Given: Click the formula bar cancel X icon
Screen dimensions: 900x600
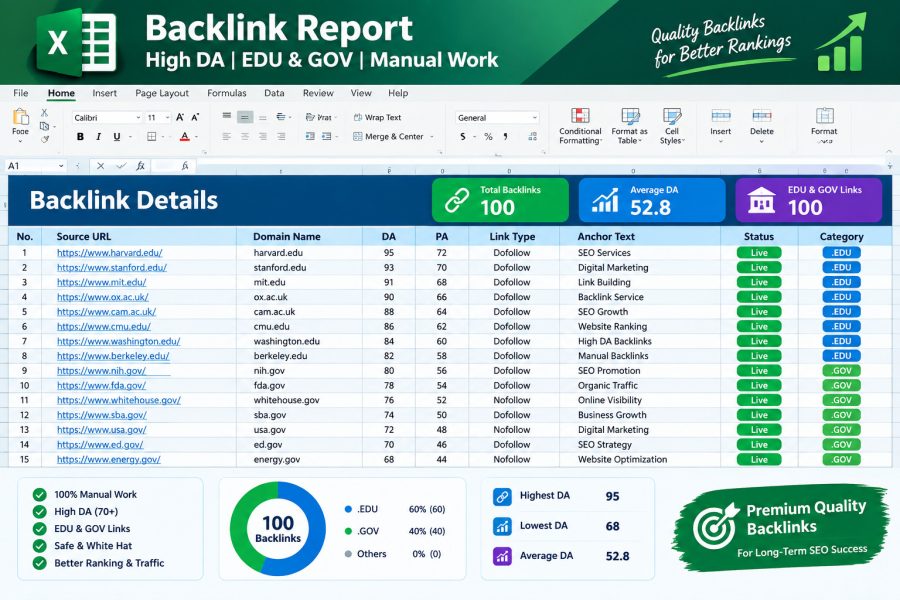Looking at the screenshot, I should (x=100, y=166).
